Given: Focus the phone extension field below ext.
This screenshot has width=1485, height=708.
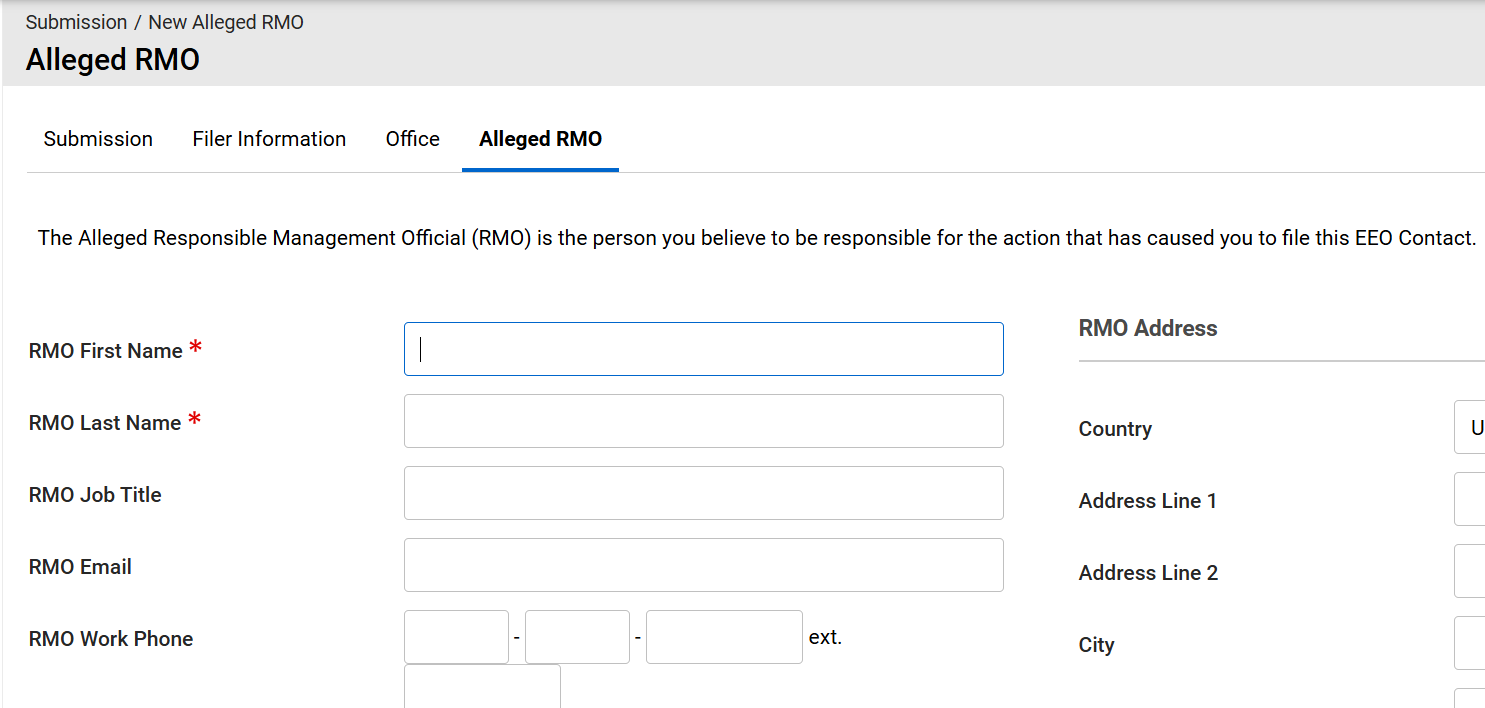Looking at the screenshot, I should click(x=482, y=688).
